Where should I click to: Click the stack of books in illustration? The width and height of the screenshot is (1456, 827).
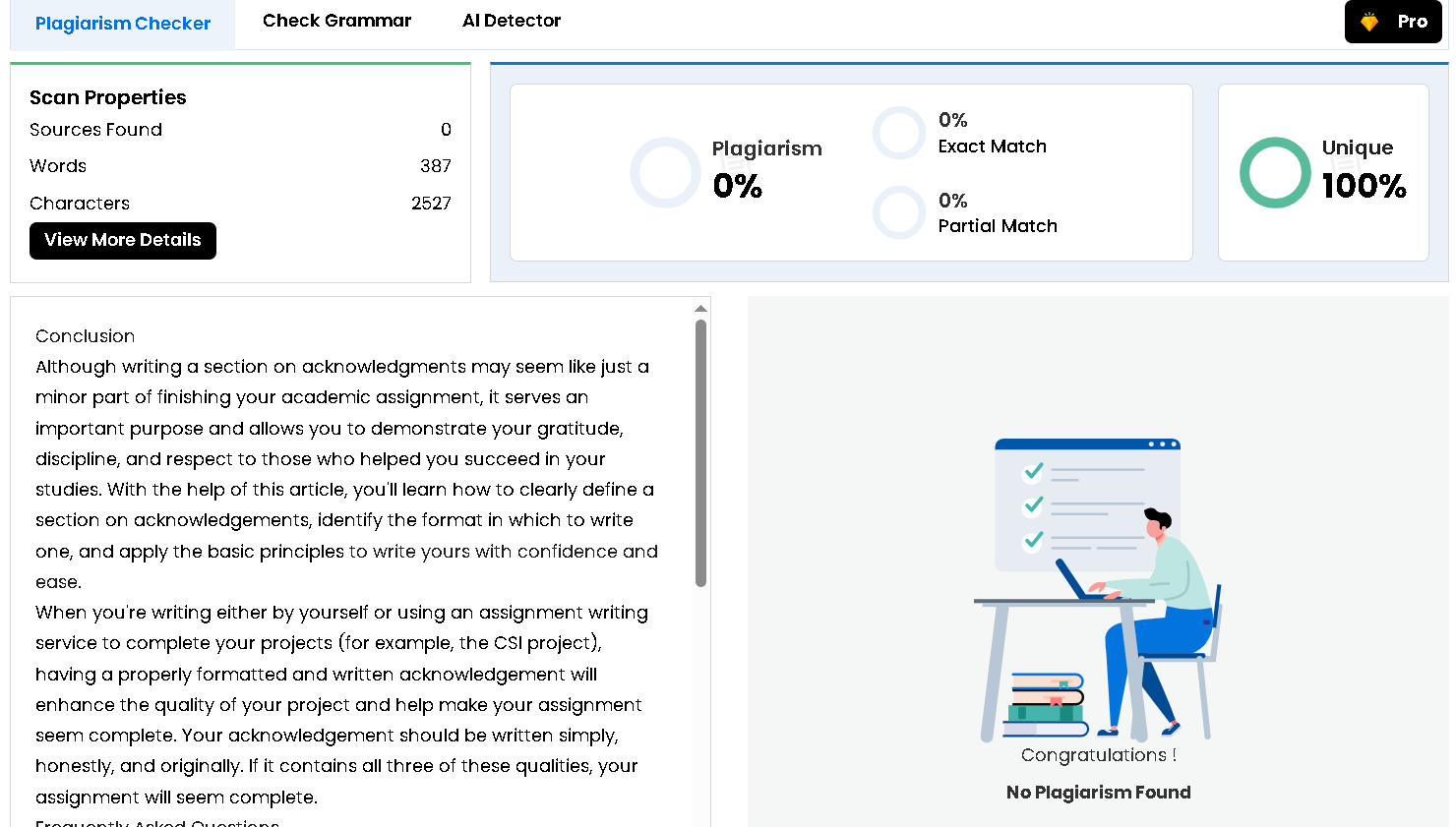[x=1046, y=705]
